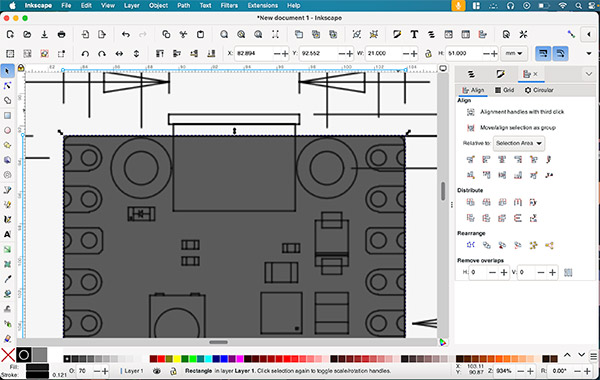Image resolution: width=600 pixels, height=380 pixels.
Task: Click the Raise selection to top icon
Action: 160,54
